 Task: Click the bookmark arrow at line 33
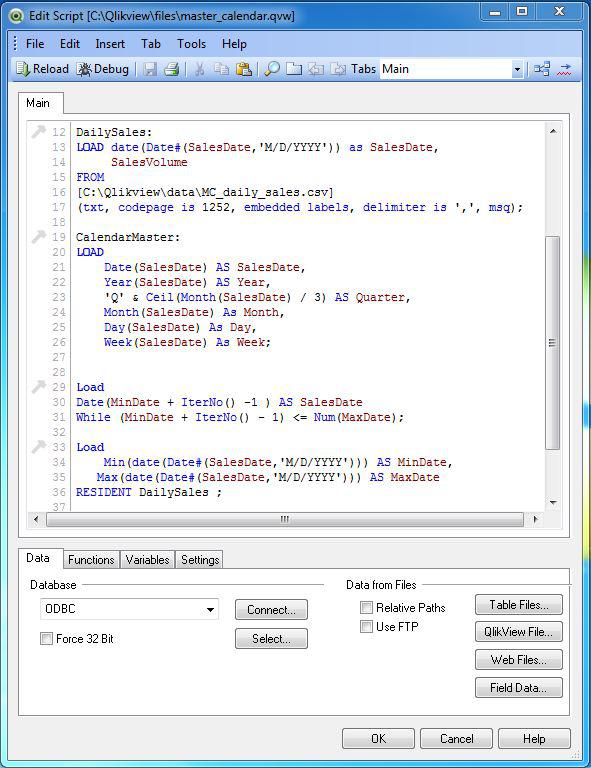pos(38,446)
